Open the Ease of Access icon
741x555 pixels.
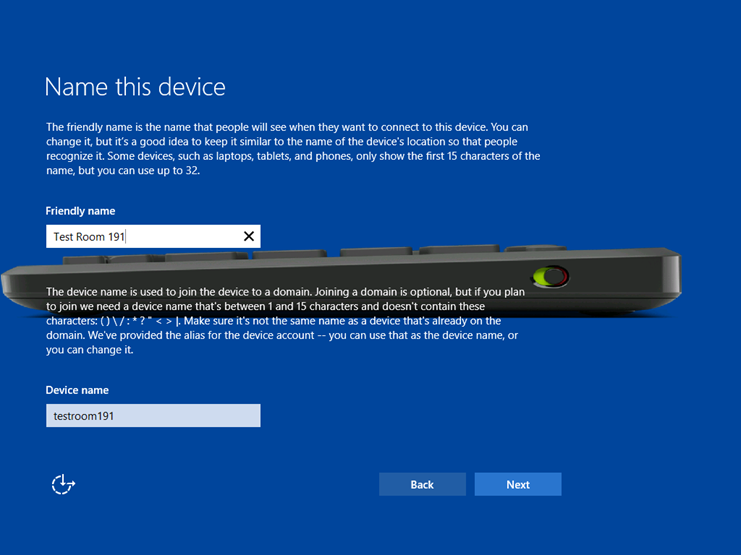(63, 485)
